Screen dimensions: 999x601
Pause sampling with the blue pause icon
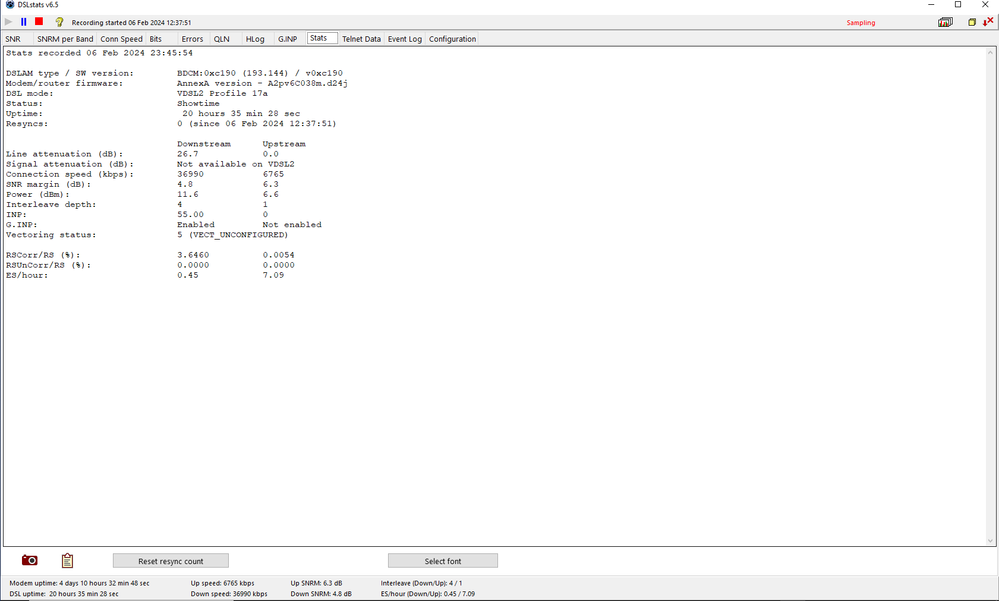tap(24, 22)
